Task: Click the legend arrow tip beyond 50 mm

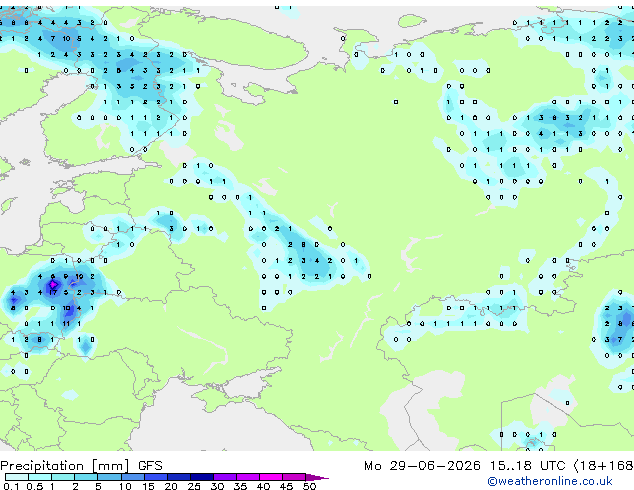Action: point(317,477)
